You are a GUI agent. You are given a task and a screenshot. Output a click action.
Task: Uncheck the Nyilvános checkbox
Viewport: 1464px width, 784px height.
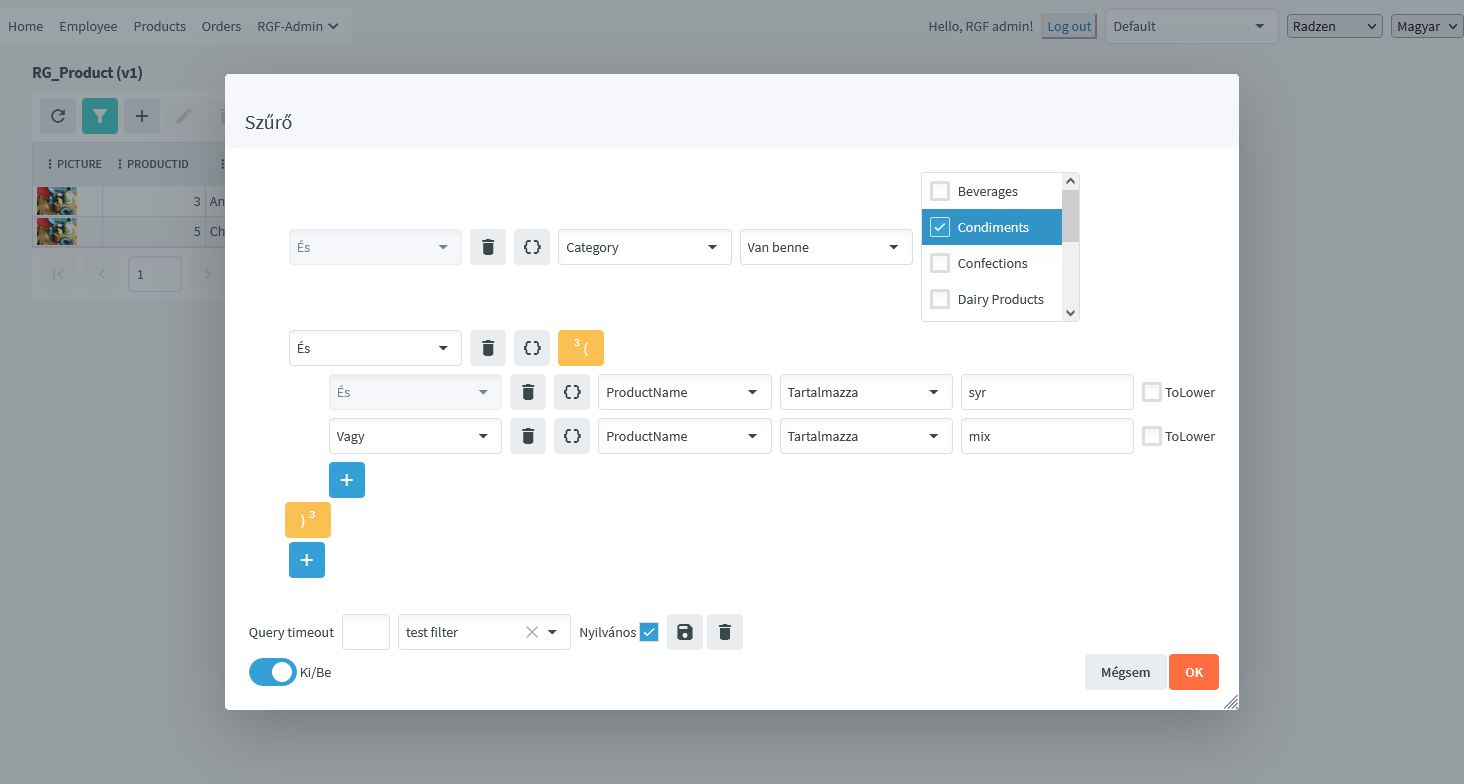649,632
